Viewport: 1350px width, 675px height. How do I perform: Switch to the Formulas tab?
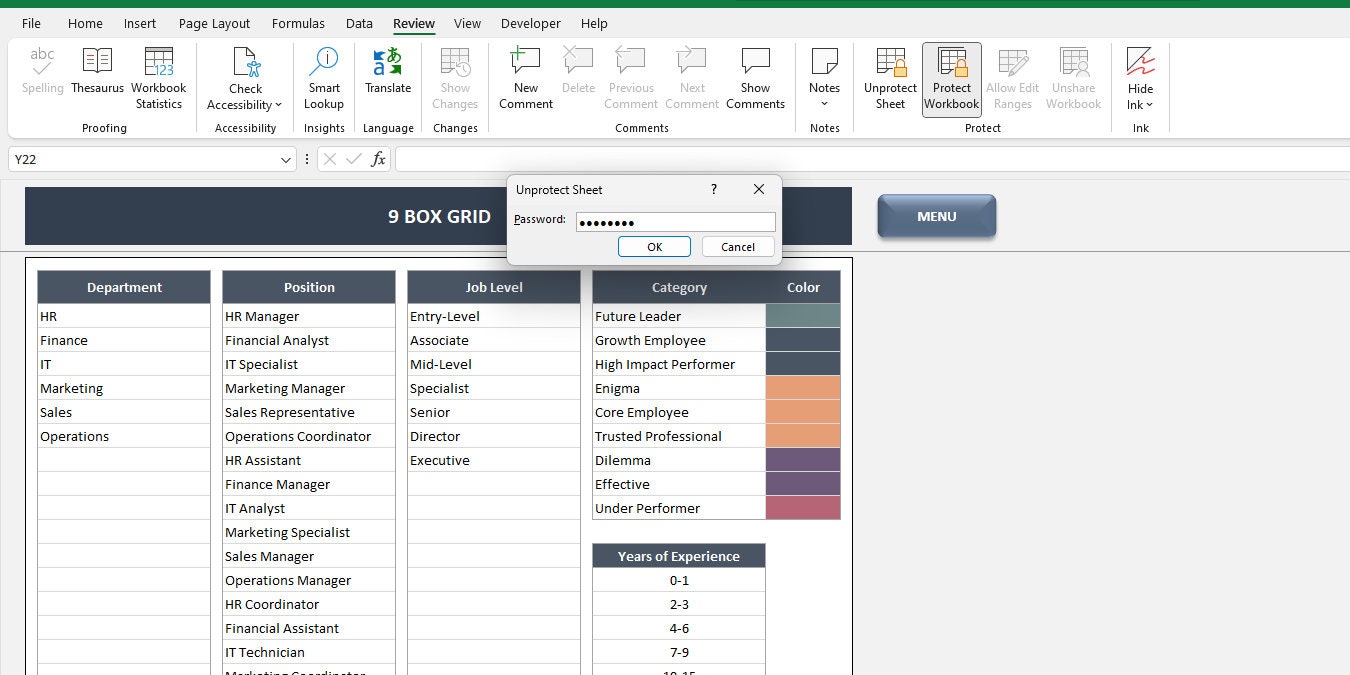point(298,23)
